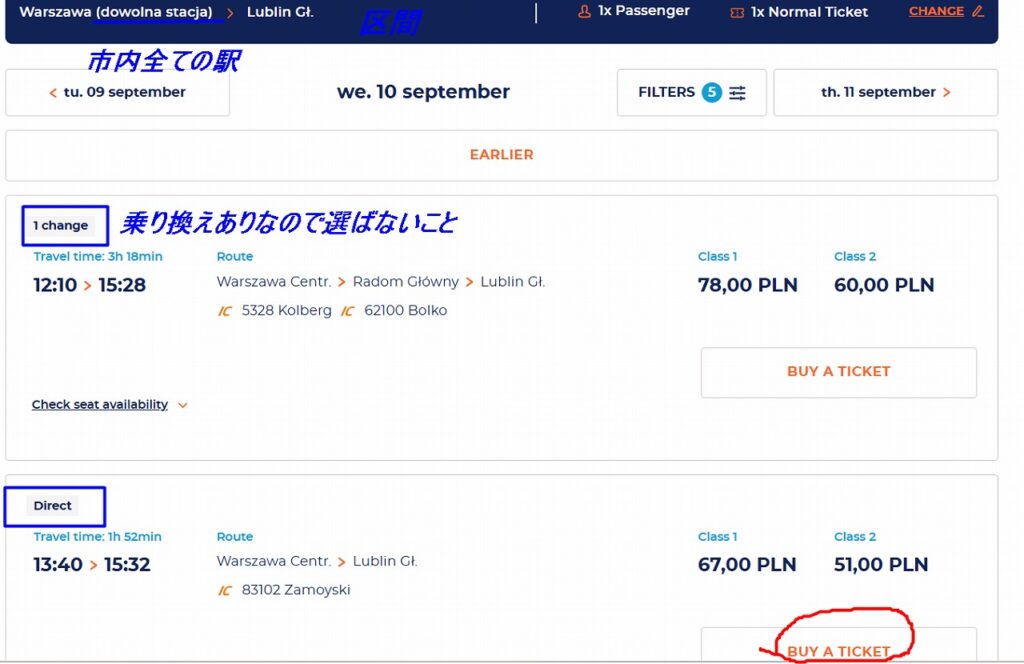Click the passenger icon in the header

[x=584, y=12]
